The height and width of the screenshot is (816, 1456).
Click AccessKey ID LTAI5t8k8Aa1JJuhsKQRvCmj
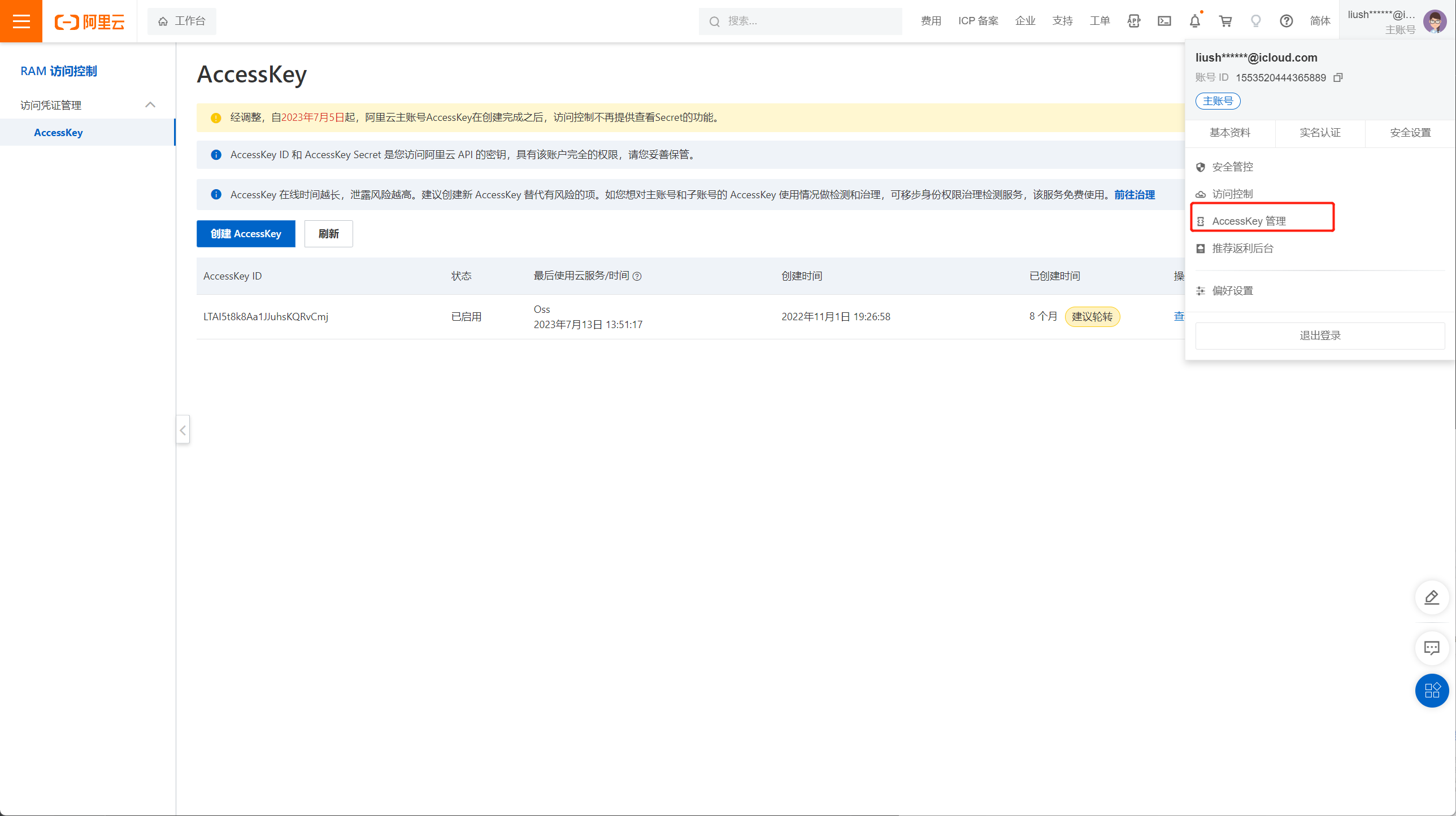coord(266,317)
